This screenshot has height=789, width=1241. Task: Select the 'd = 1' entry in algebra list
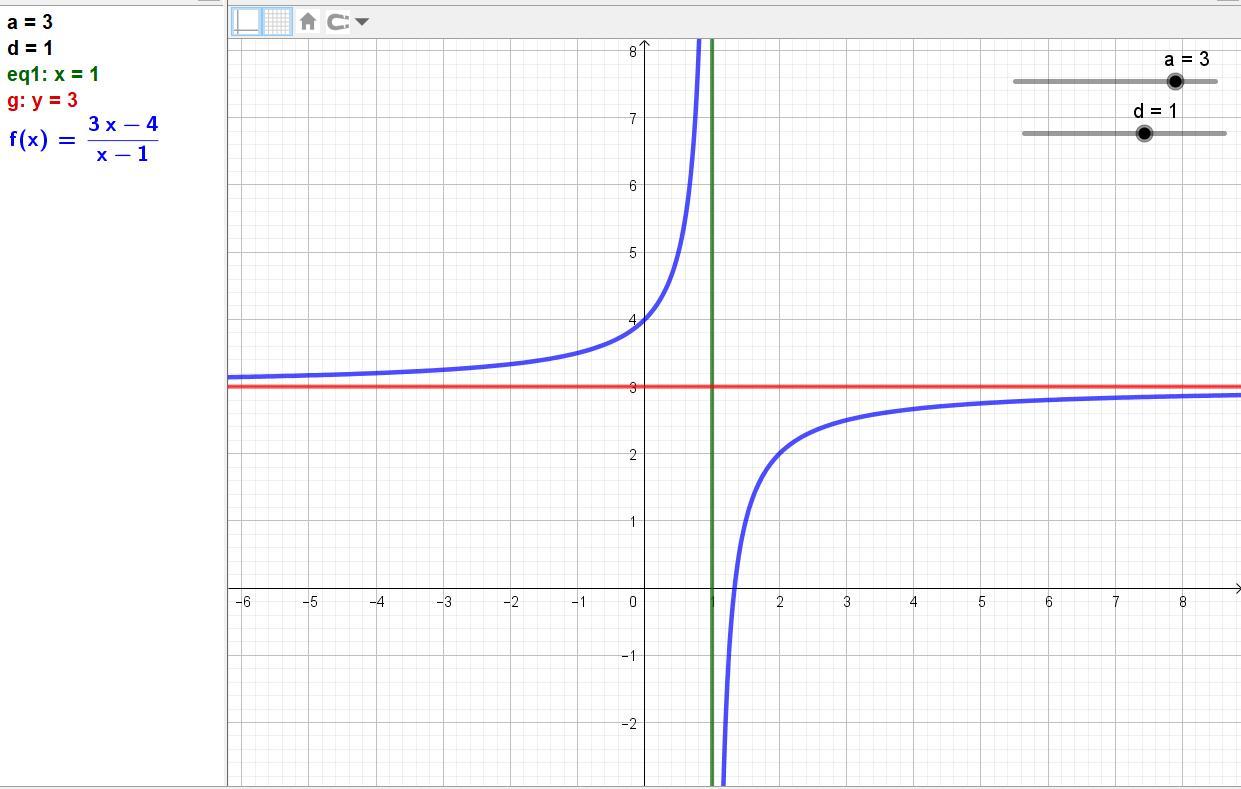30,48
